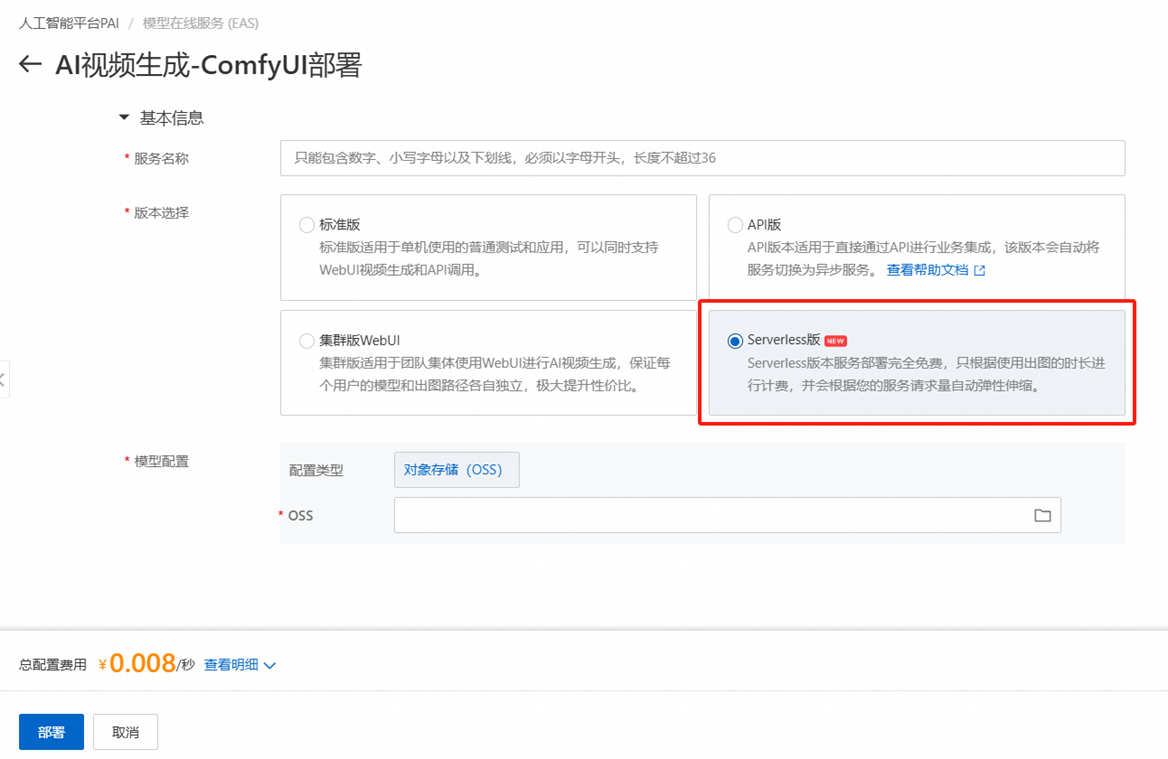The width and height of the screenshot is (1168, 759).
Task: Click the 服务名称 field label
Action: point(161,159)
